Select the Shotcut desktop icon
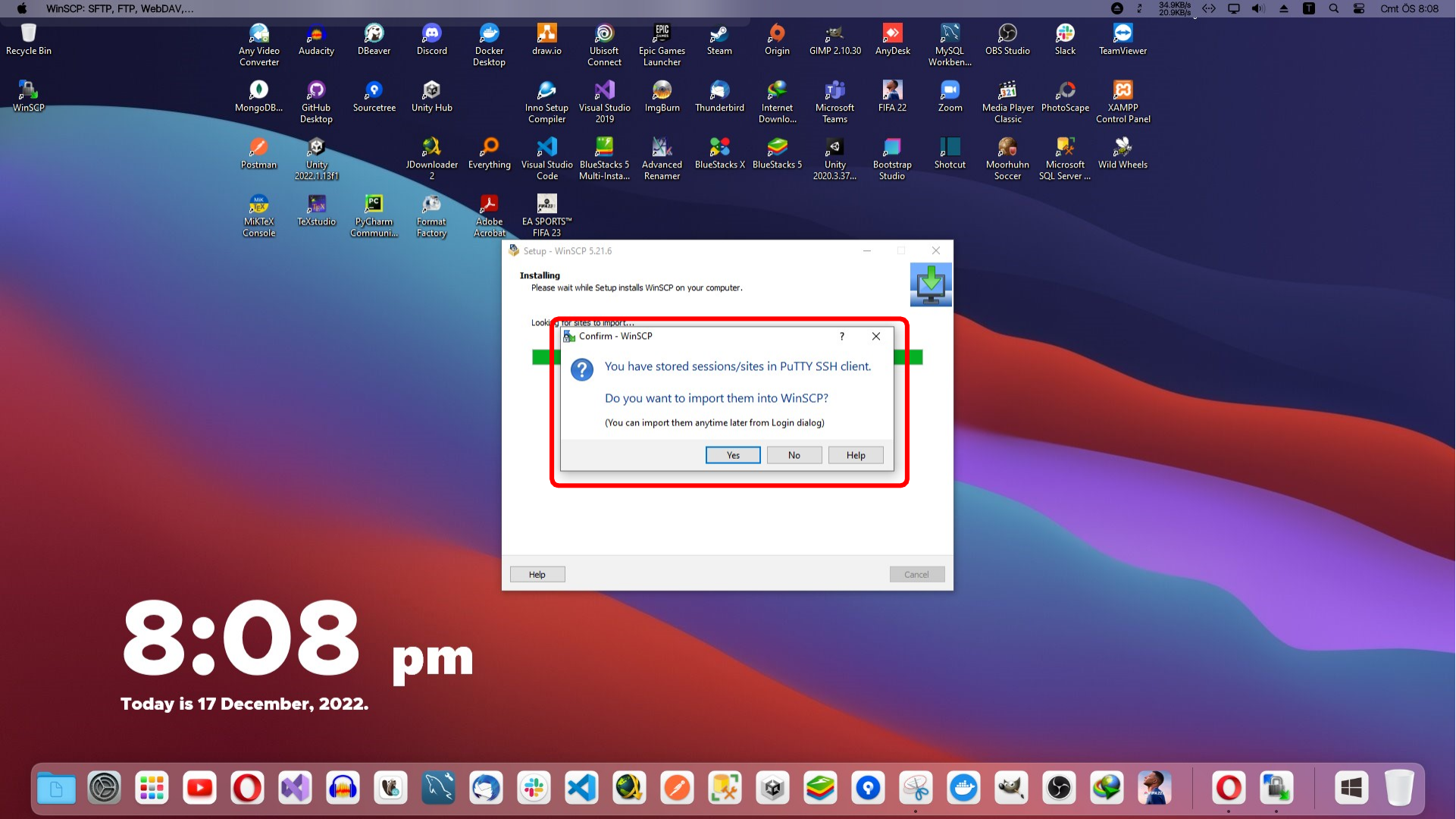This screenshot has height=819, width=1456. tap(950, 153)
